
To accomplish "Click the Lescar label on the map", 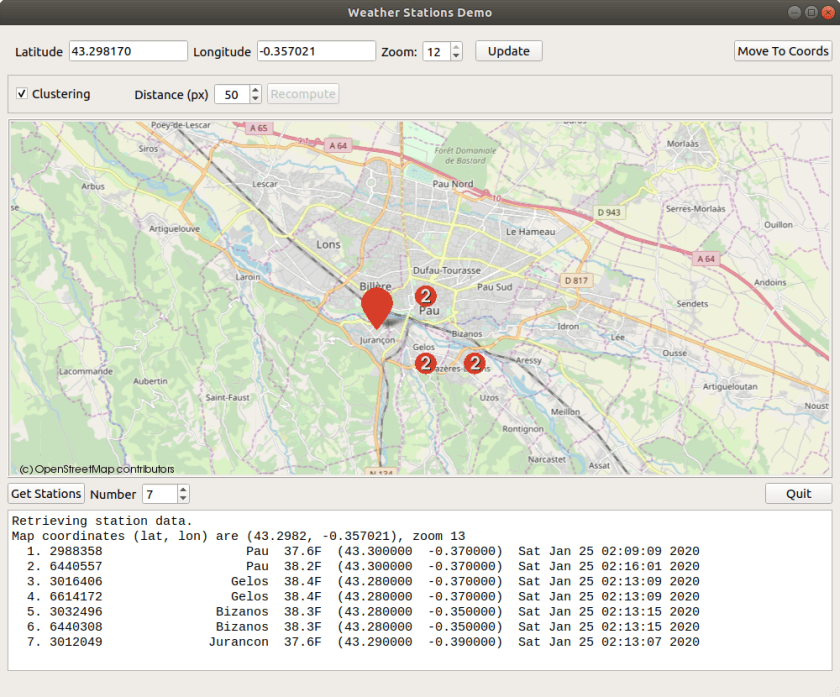I will point(265,184).
